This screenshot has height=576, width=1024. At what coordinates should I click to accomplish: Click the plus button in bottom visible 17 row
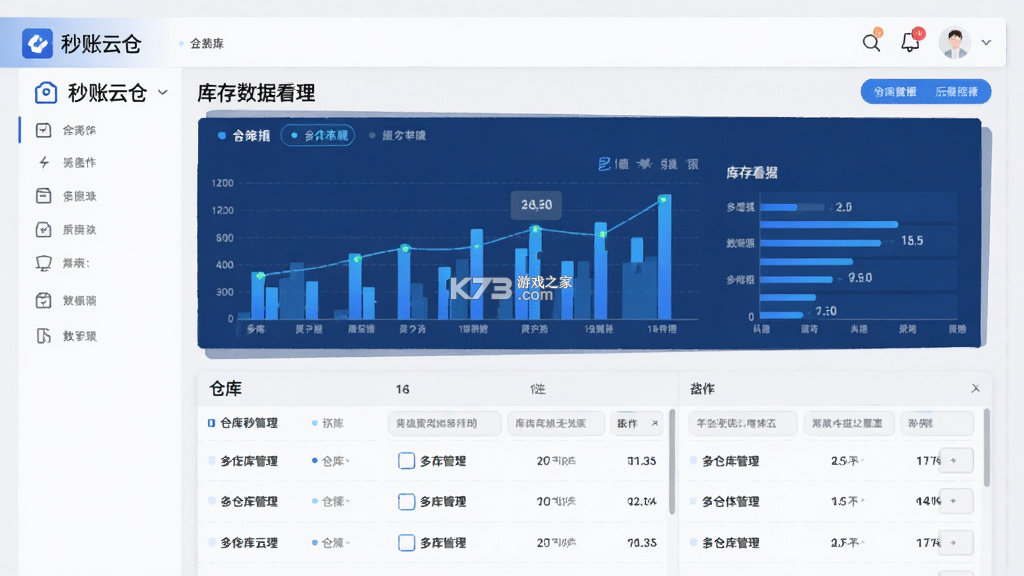click(x=955, y=543)
